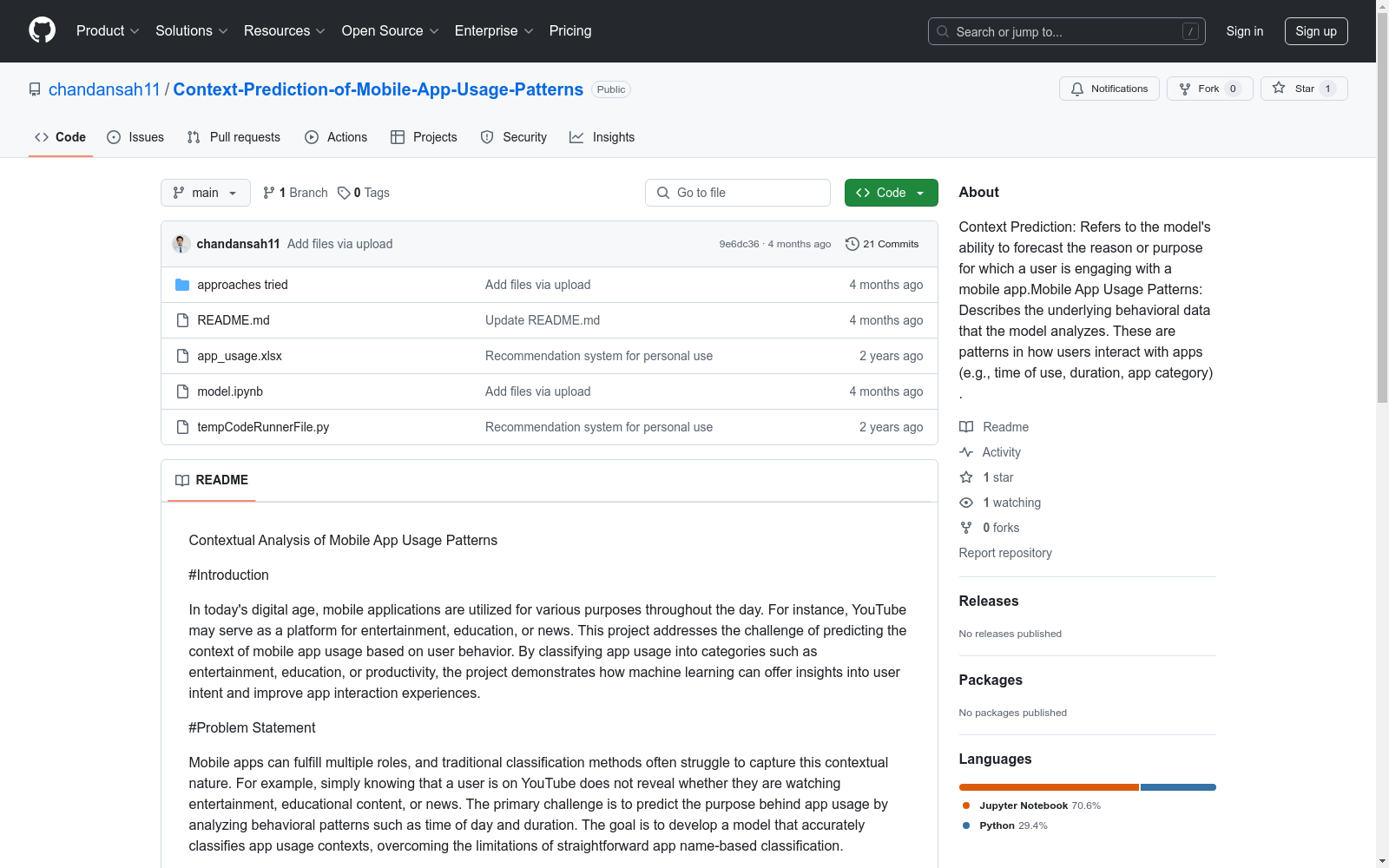Click the Go to file search field
The height and width of the screenshot is (868, 1389).
[738, 193]
